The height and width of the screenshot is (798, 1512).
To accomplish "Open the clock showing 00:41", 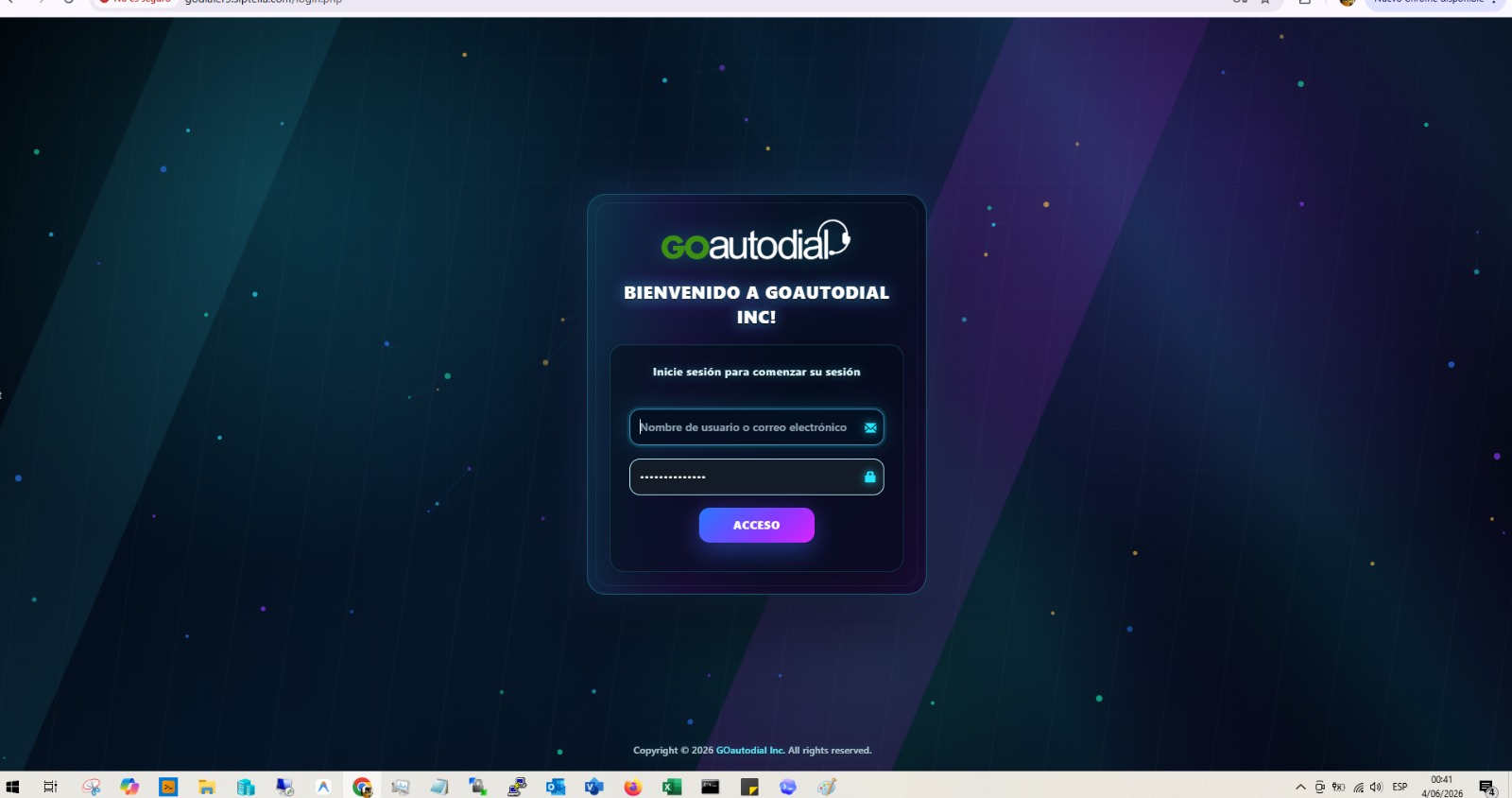I will tap(1442, 787).
